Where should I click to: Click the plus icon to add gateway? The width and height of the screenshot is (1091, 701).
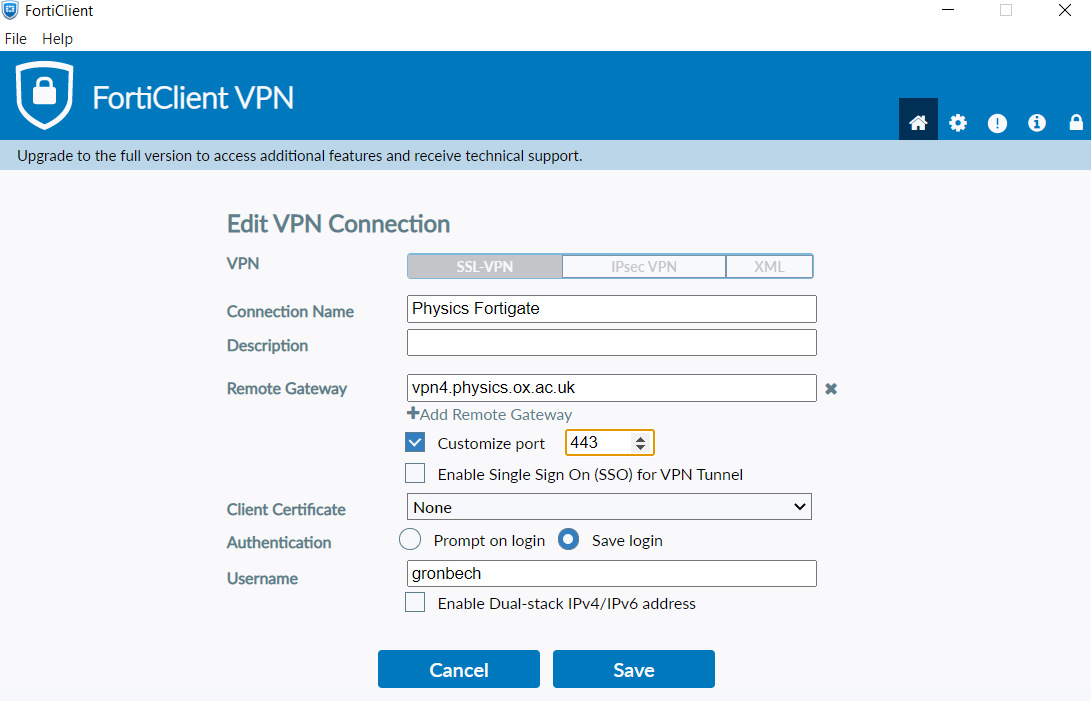click(413, 414)
